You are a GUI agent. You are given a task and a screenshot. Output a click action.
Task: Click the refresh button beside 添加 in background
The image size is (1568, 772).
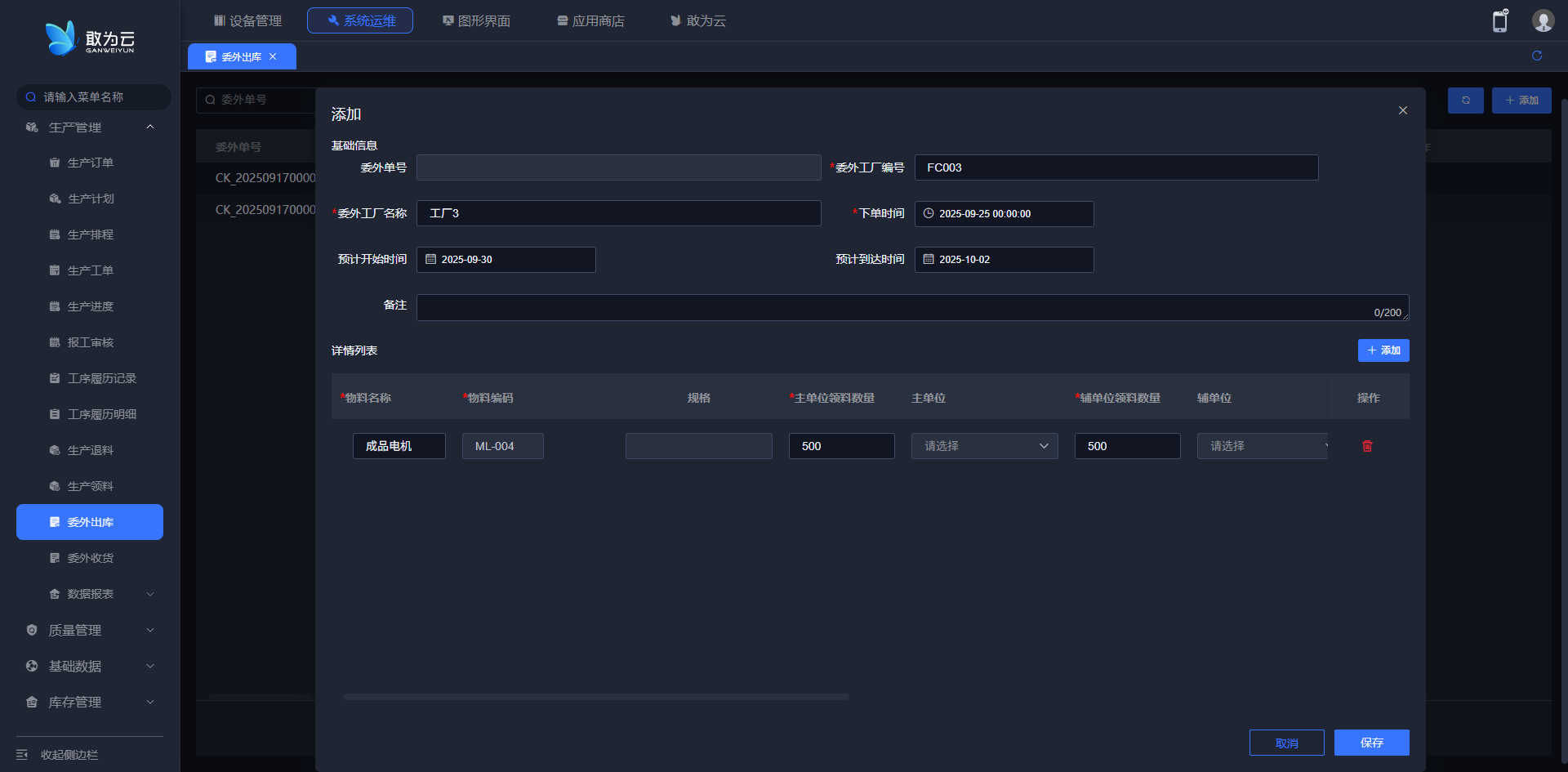point(1465,100)
